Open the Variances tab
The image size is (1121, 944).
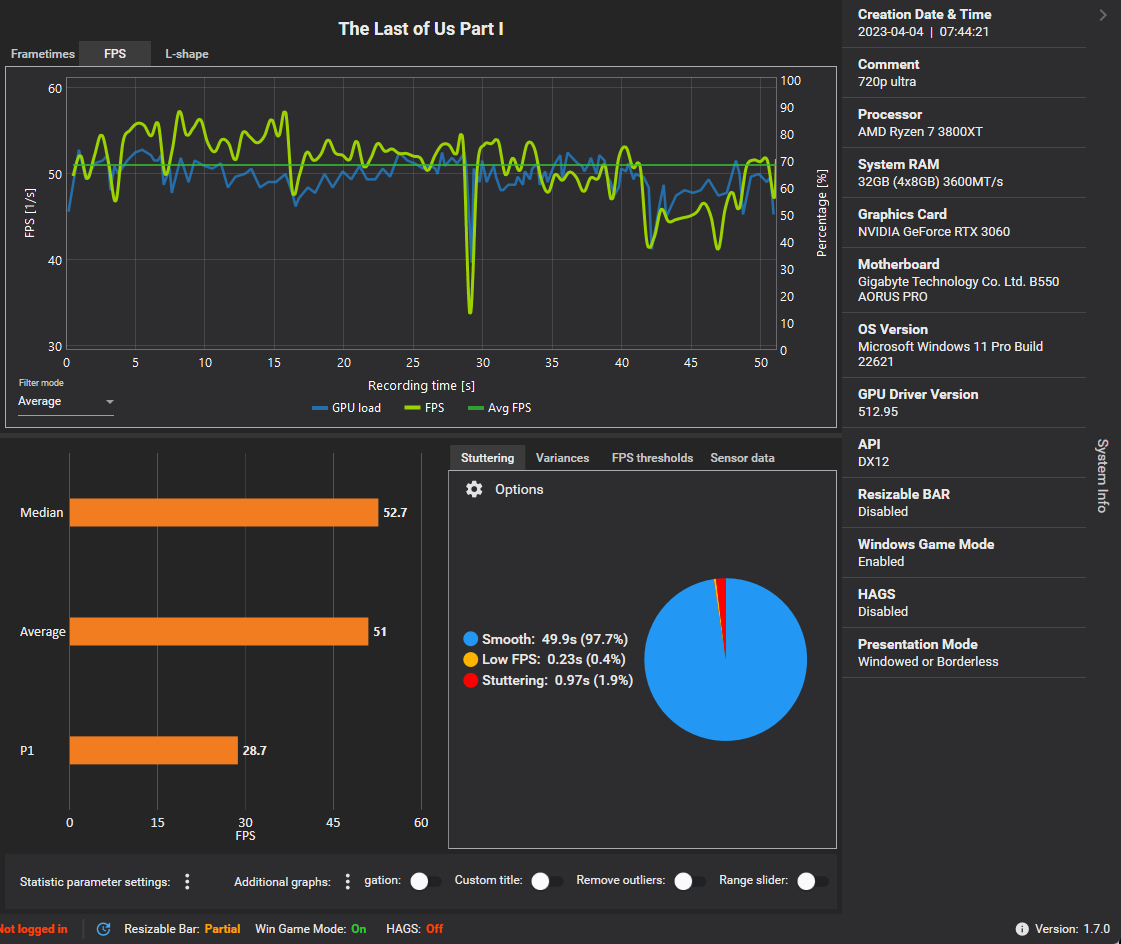coord(563,458)
